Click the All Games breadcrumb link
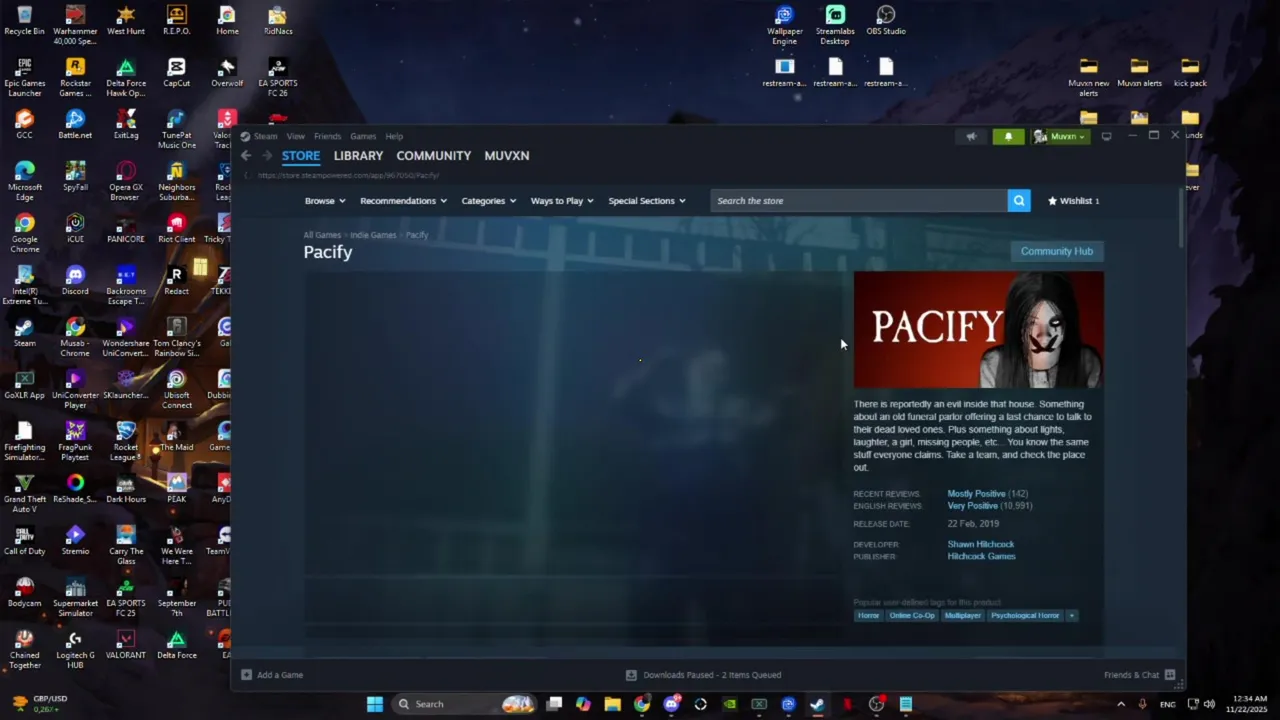The image size is (1280, 720). 322,235
